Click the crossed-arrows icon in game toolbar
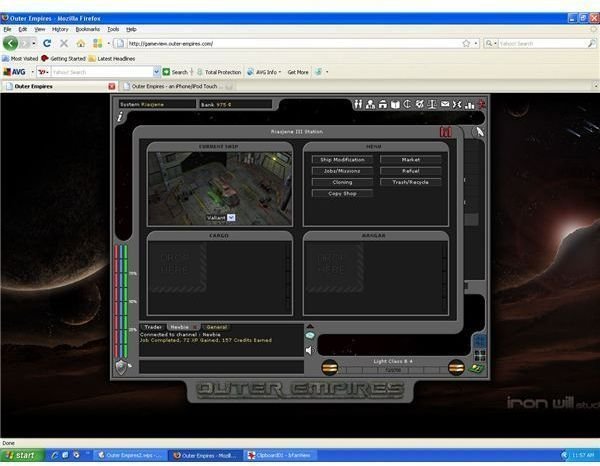600x466 pixels. pos(457,104)
